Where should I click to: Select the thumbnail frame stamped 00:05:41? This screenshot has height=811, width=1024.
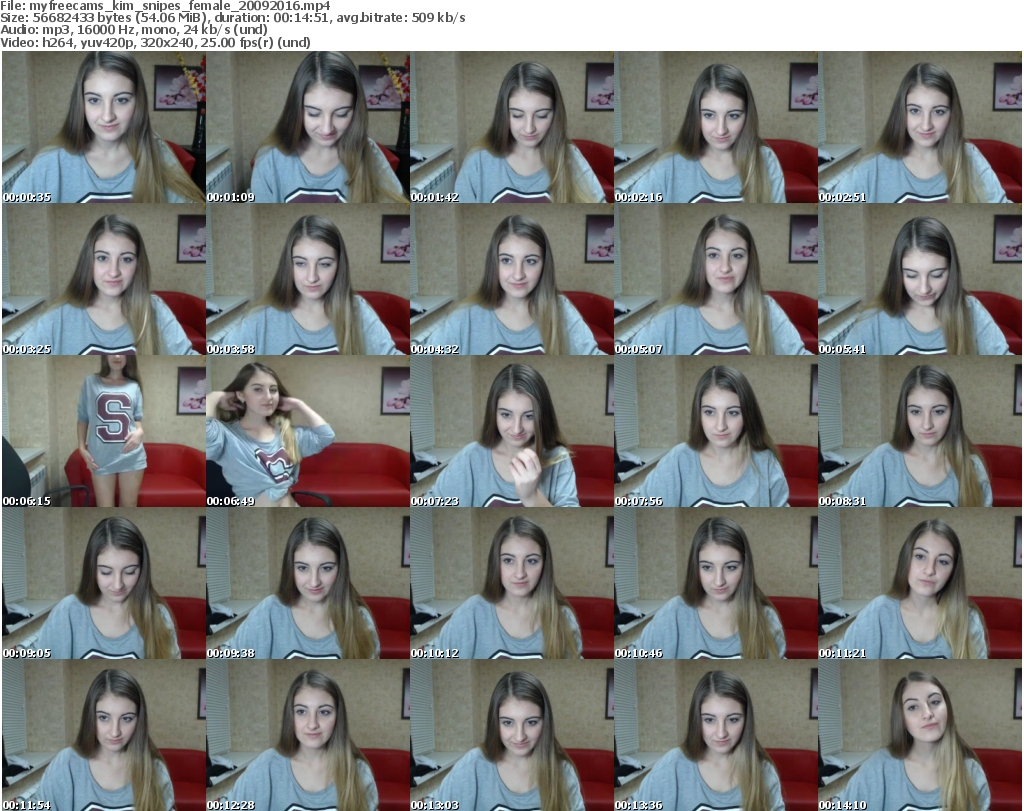click(x=920, y=279)
